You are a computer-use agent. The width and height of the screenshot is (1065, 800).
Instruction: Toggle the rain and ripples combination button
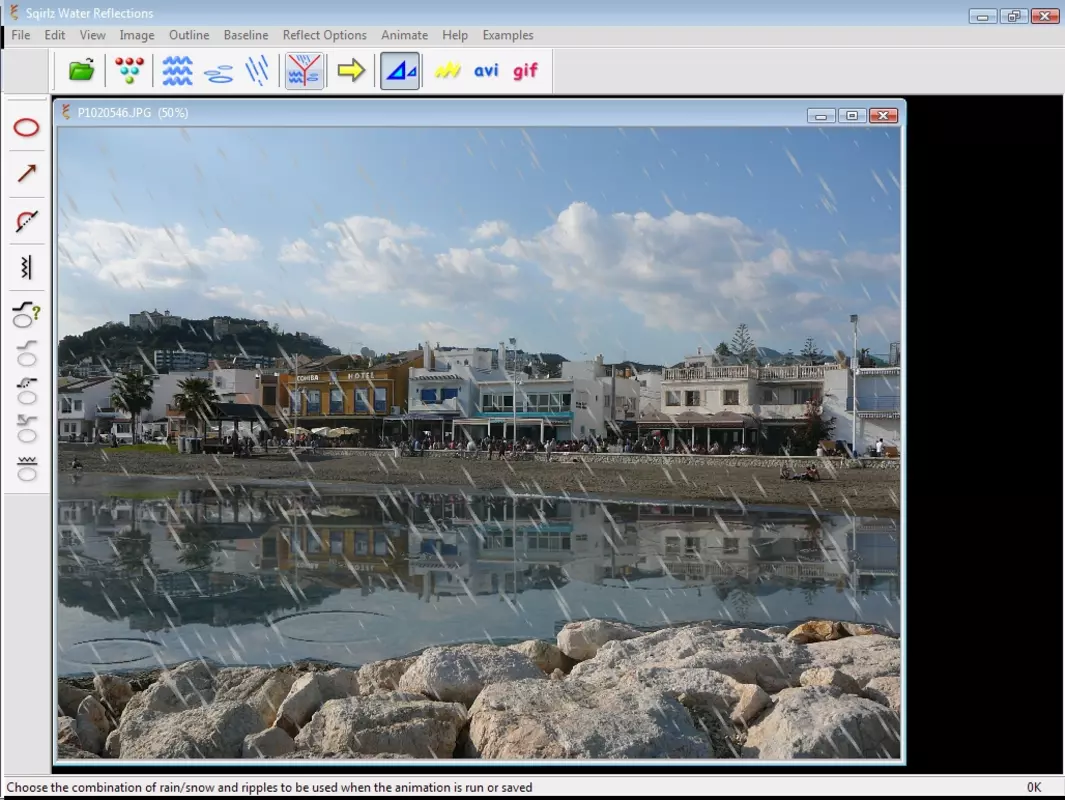(x=304, y=70)
